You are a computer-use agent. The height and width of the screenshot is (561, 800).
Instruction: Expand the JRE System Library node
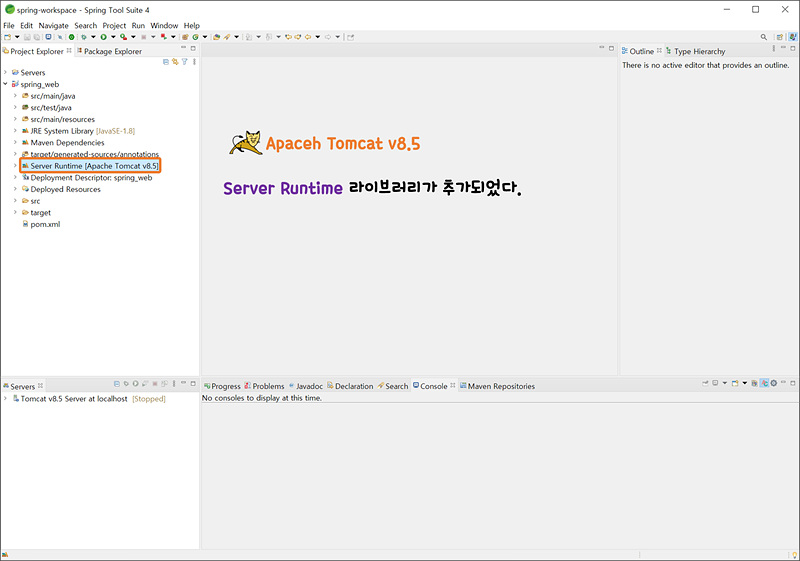[15, 131]
